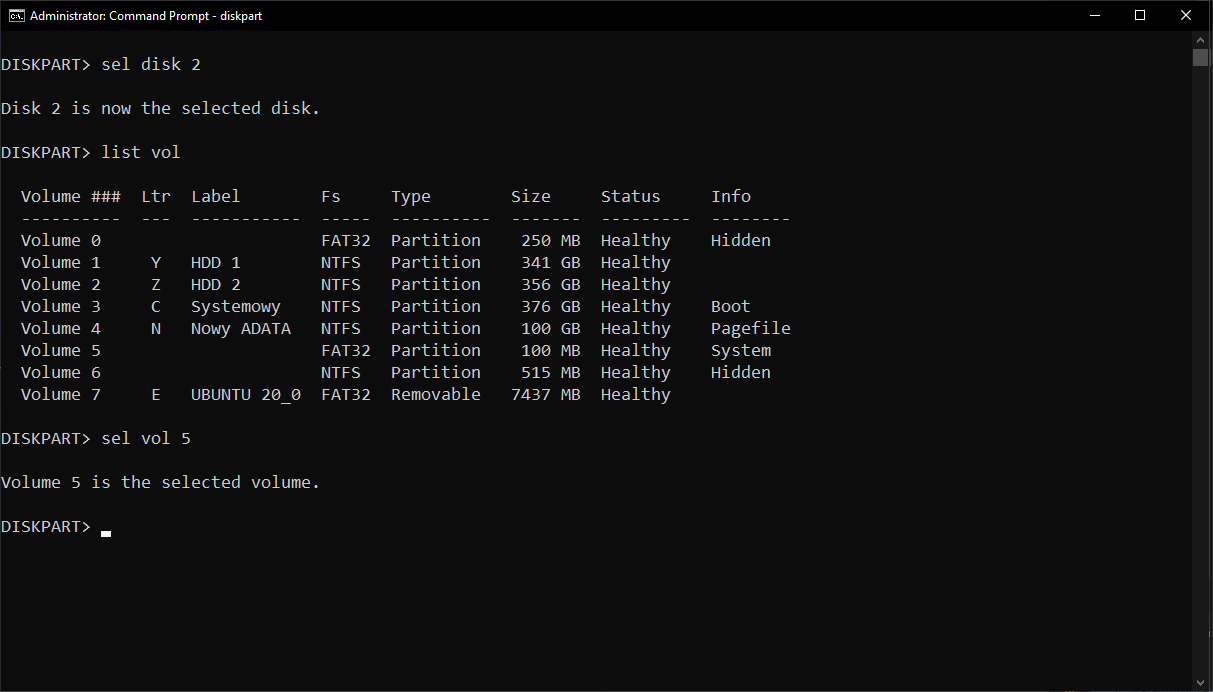
Task: Click the Pagefile label on Volume 4
Action: pos(750,328)
